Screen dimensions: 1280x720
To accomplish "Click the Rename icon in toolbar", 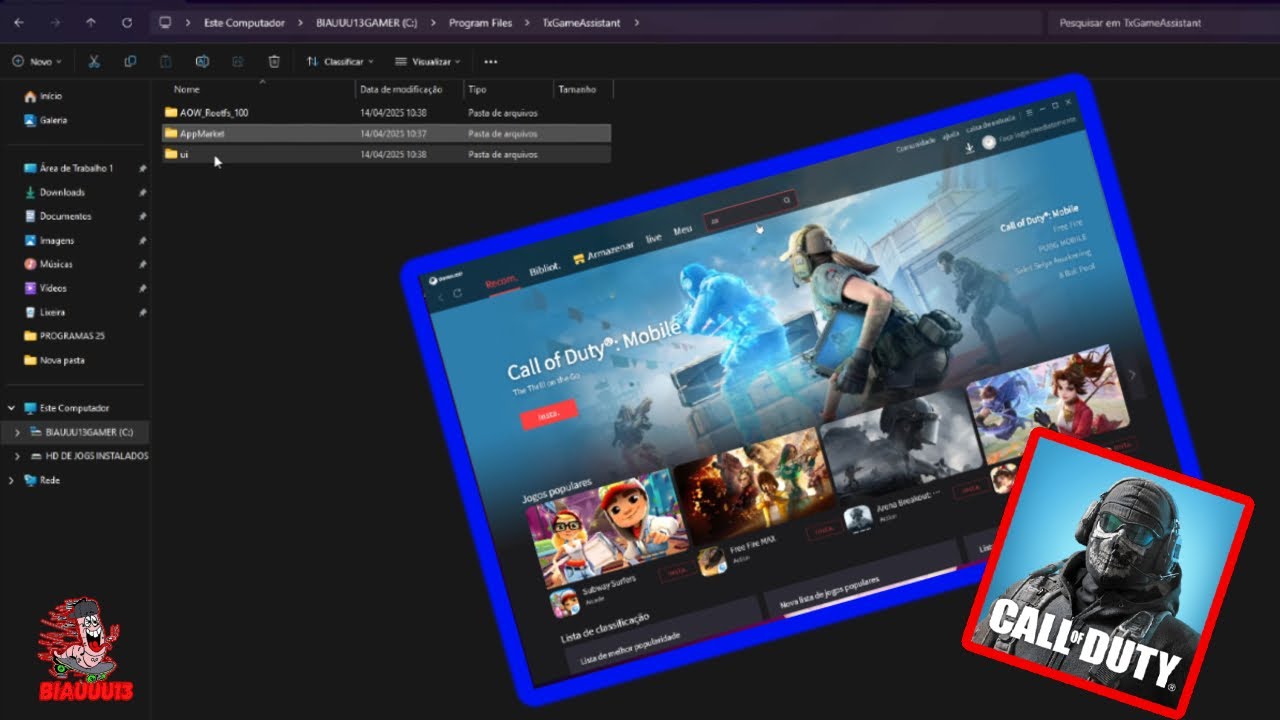I will pyautogui.click(x=202, y=61).
